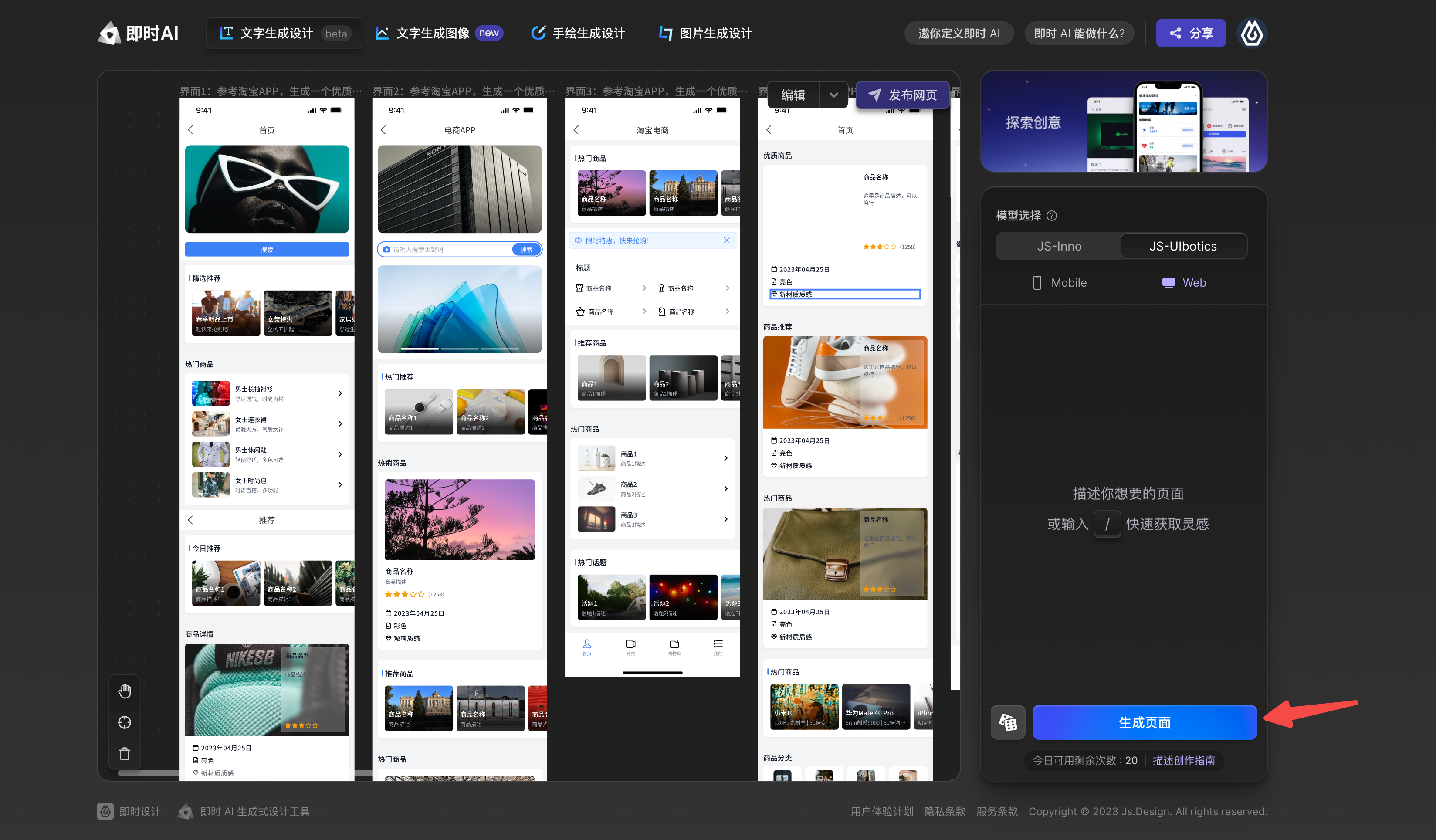Image resolution: width=1436 pixels, height=840 pixels.
Task: Click 即时 AI 能做什么? button
Action: click(1079, 33)
